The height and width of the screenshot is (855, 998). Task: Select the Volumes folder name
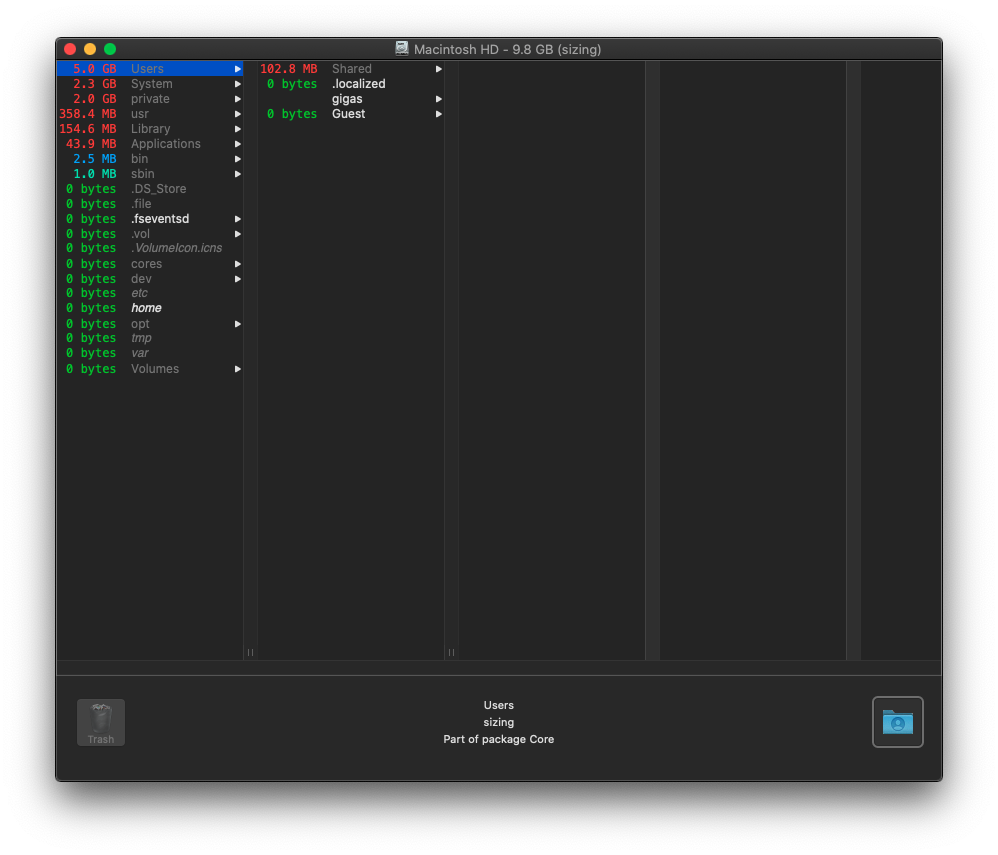pyautogui.click(x=155, y=369)
